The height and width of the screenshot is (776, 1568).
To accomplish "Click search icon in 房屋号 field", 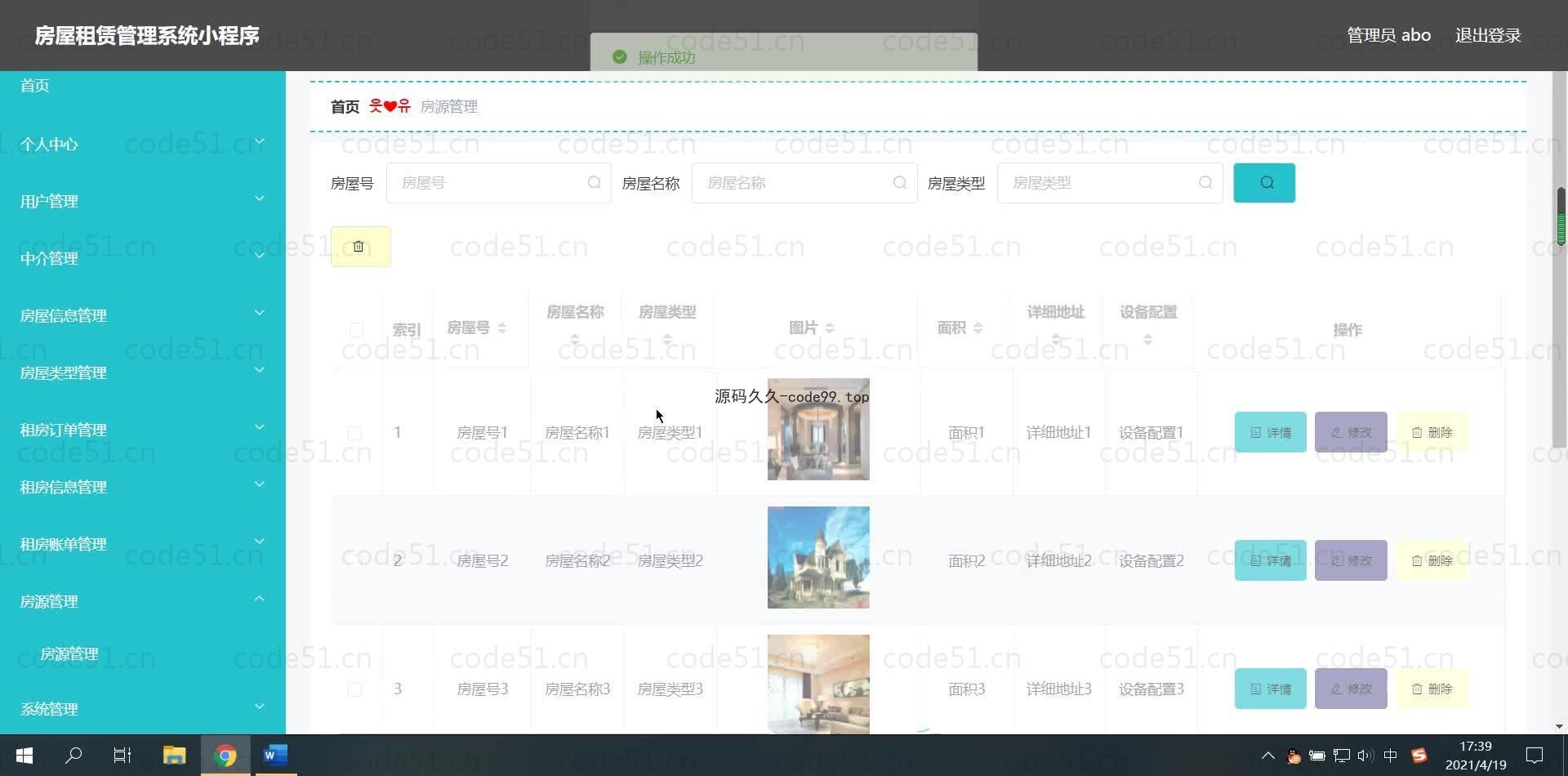I will coord(595,183).
